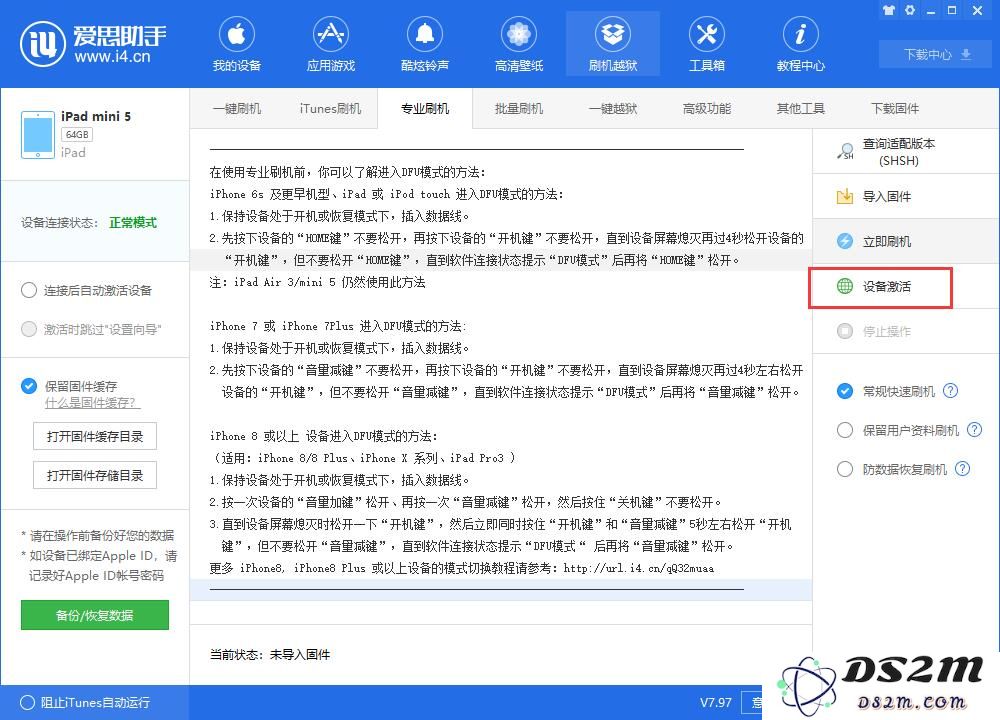Click 立即刷机 lightning icon
The height and width of the screenshot is (720, 1000).
tap(844, 241)
